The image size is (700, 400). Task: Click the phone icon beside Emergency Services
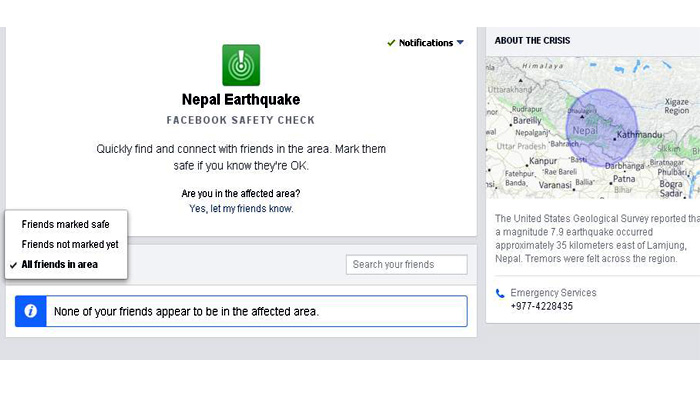(500, 294)
